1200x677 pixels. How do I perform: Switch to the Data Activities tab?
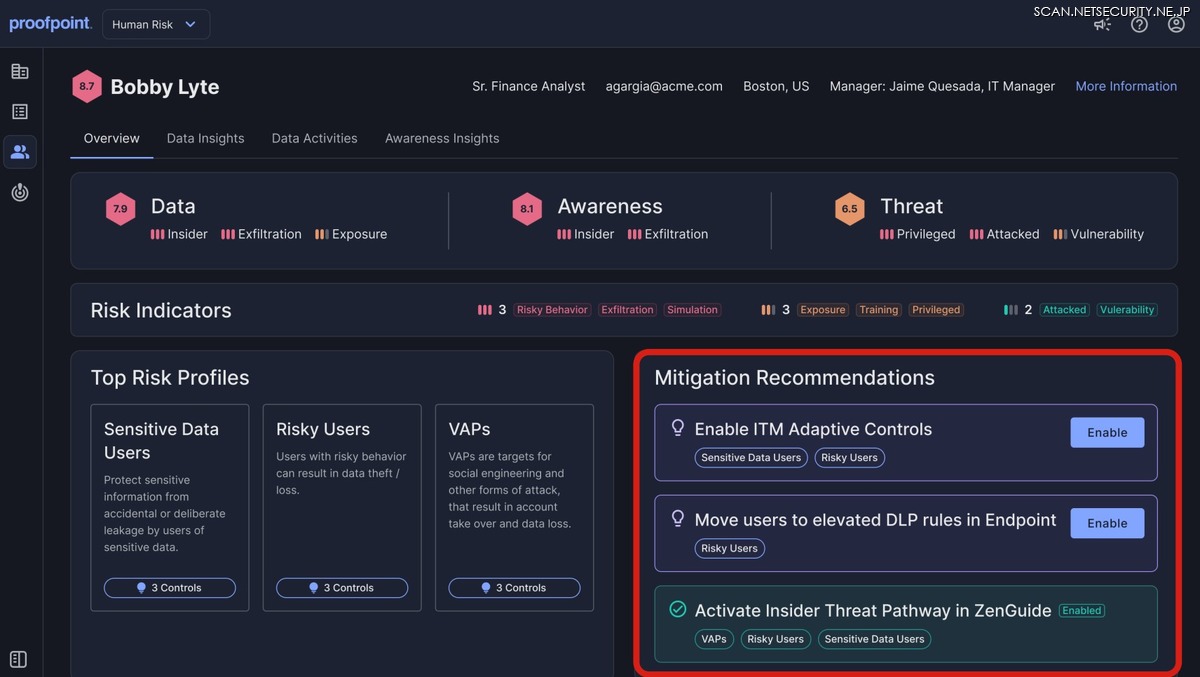click(x=314, y=138)
